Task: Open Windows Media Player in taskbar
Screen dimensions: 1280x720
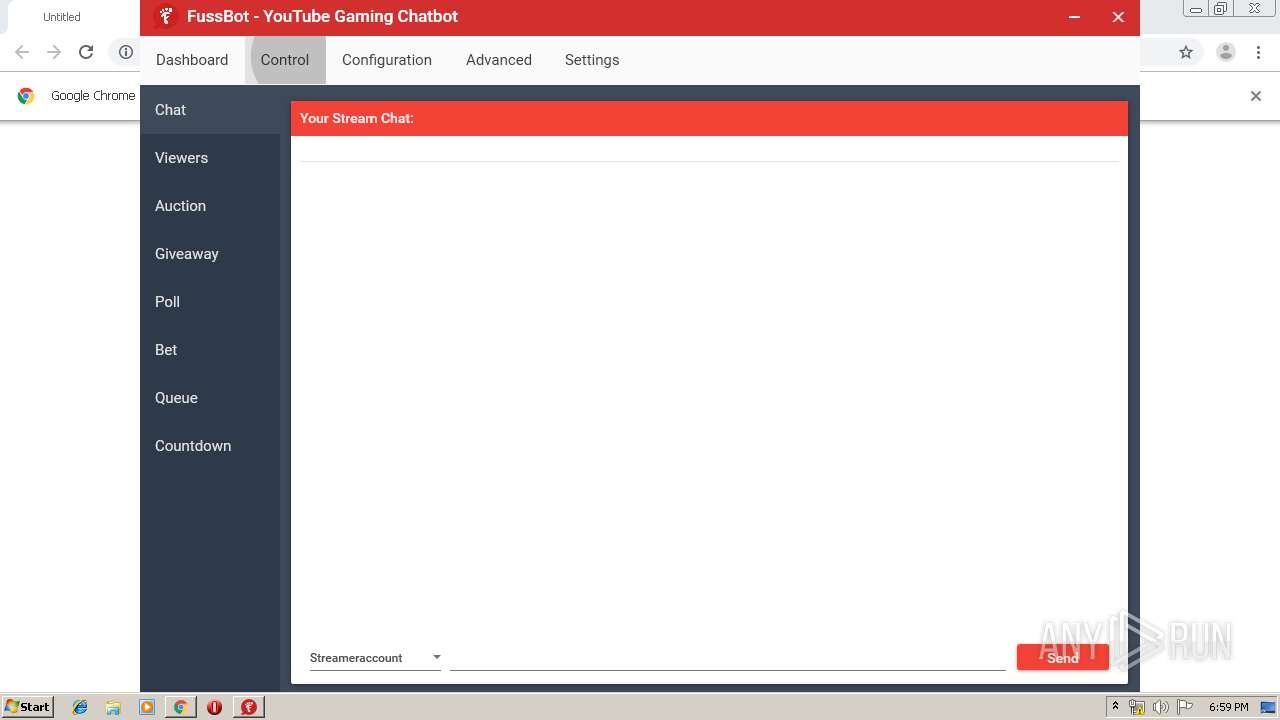Action: [147, 707]
